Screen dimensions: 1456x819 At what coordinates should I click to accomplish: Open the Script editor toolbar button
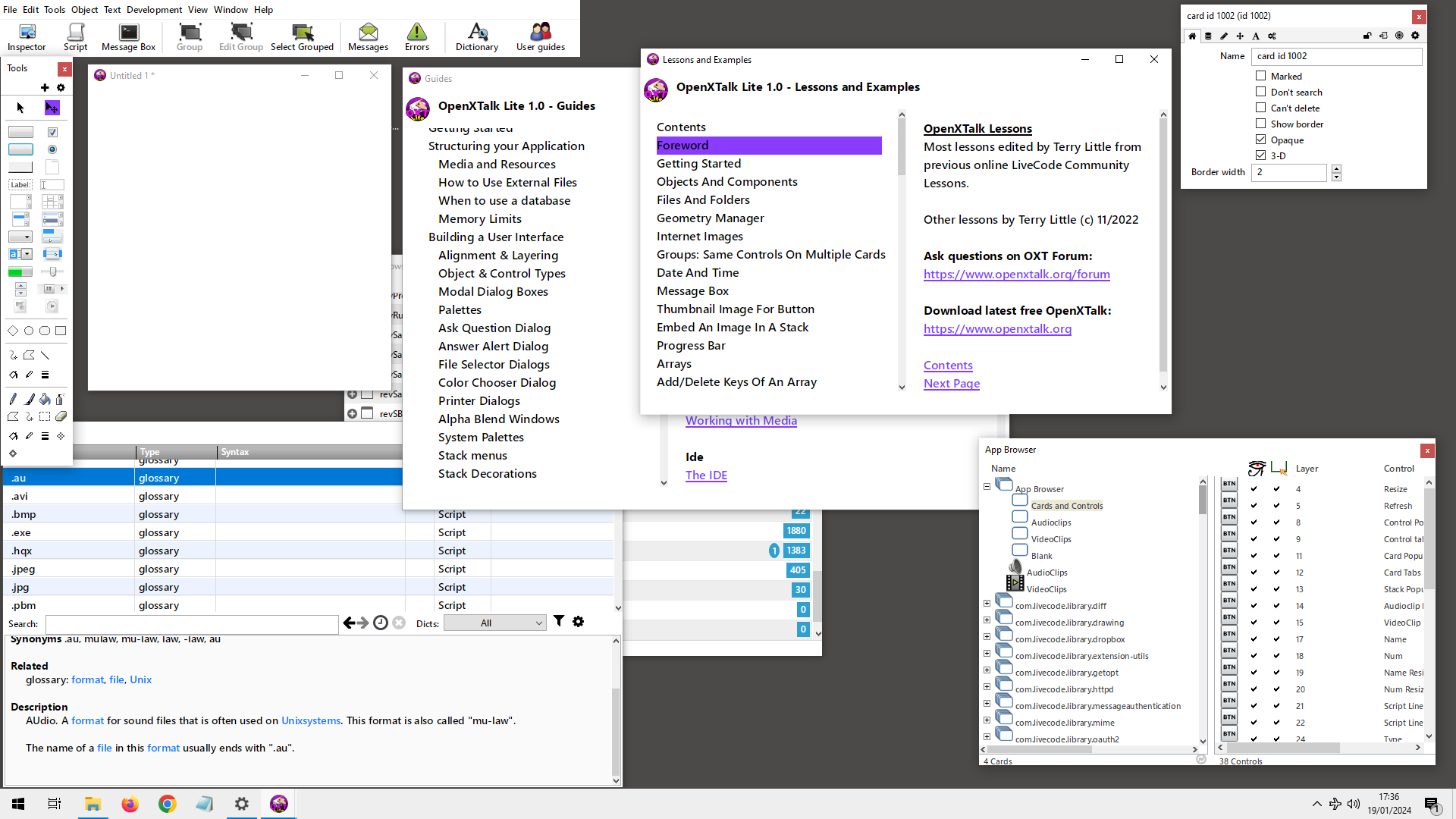pos(75,36)
